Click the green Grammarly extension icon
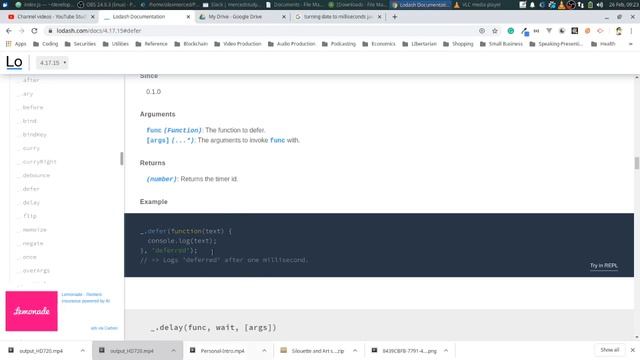640x360 pixels. tap(511, 31)
